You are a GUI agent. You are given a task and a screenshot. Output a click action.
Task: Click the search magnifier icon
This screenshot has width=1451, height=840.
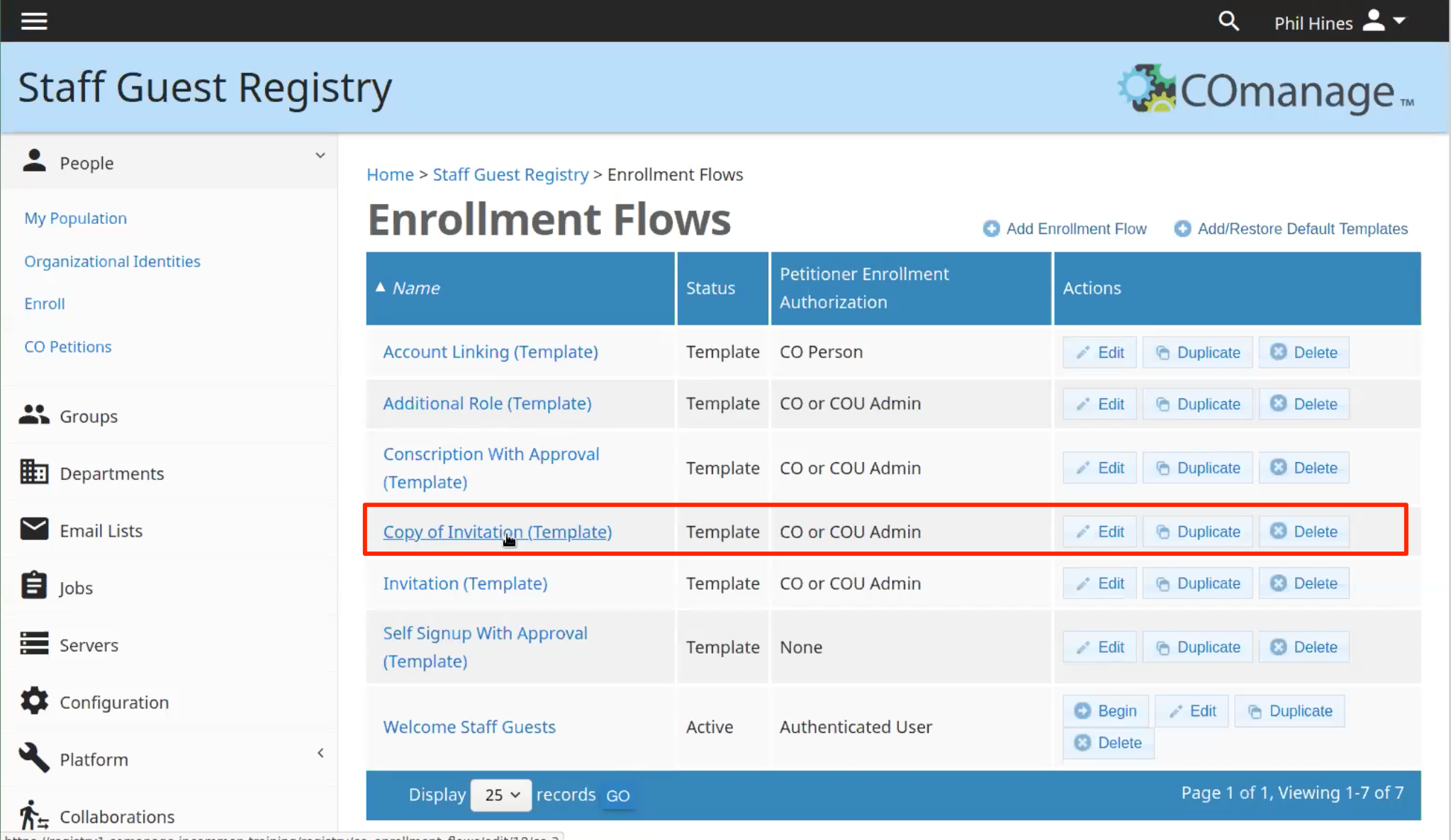coord(1228,21)
